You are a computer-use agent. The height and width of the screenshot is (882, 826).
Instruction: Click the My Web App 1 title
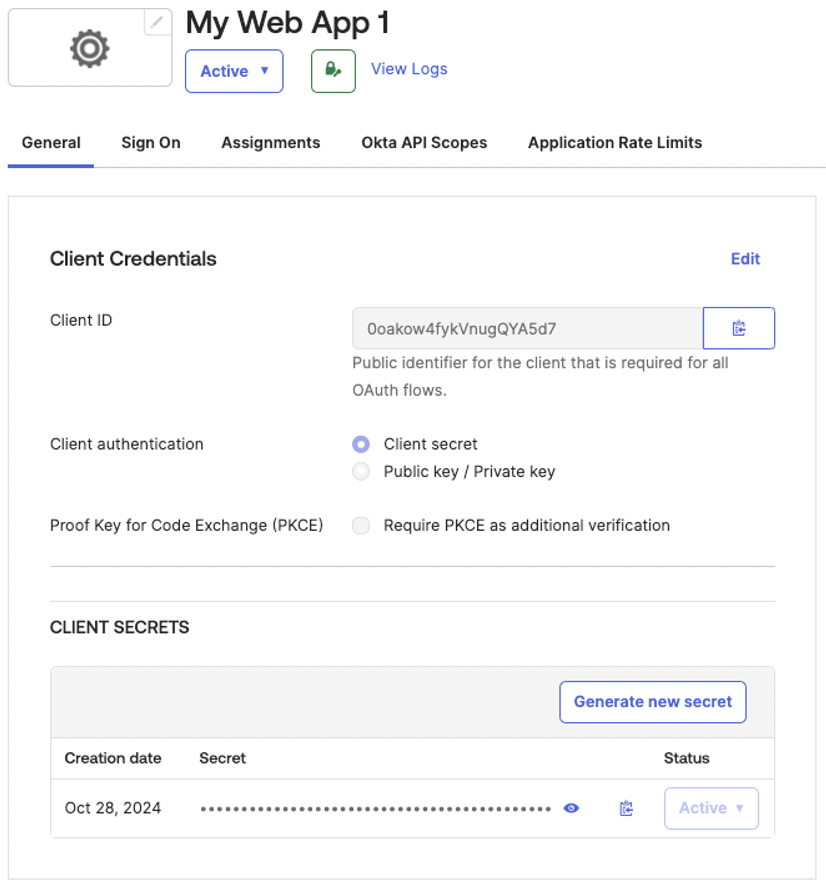(288, 24)
